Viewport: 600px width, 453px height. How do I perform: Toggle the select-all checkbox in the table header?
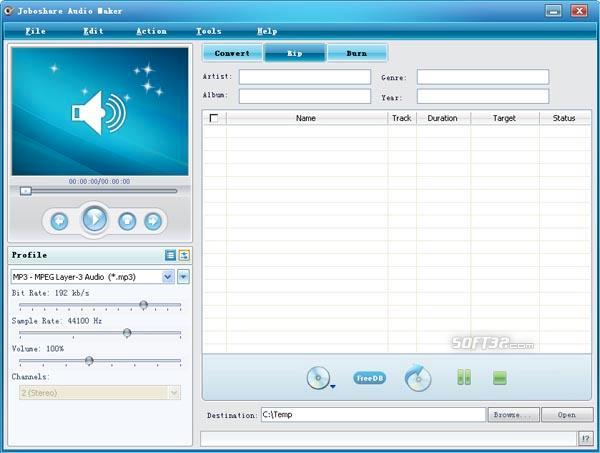(x=214, y=118)
